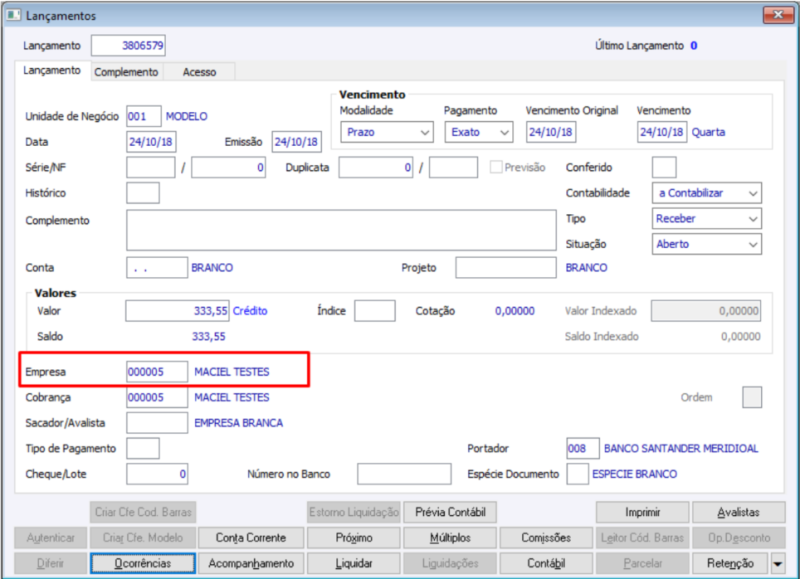Click EMPRESA BRANCA text
Image resolution: width=800 pixels, height=579 pixels.
click(x=238, y=423)
